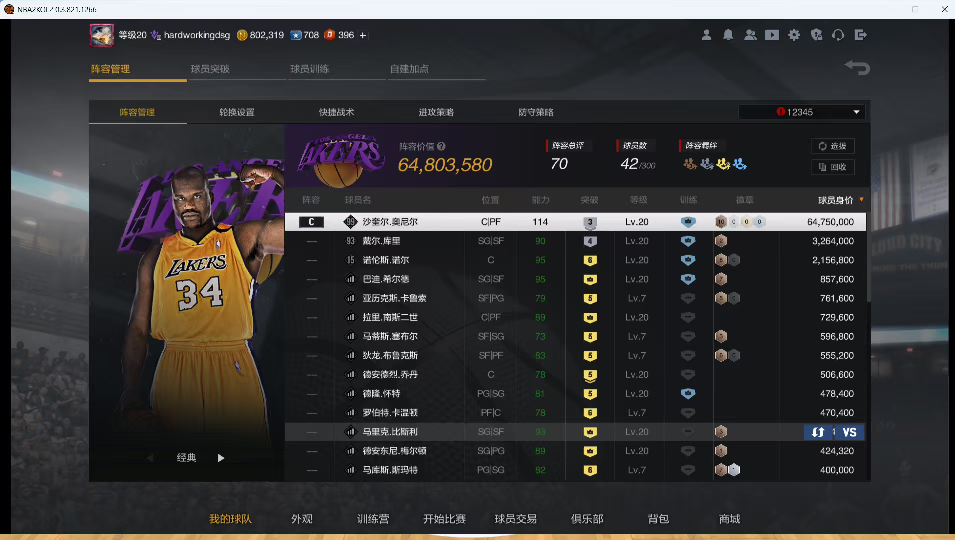Click the Lakers team logo

click(x=341, y=158)
